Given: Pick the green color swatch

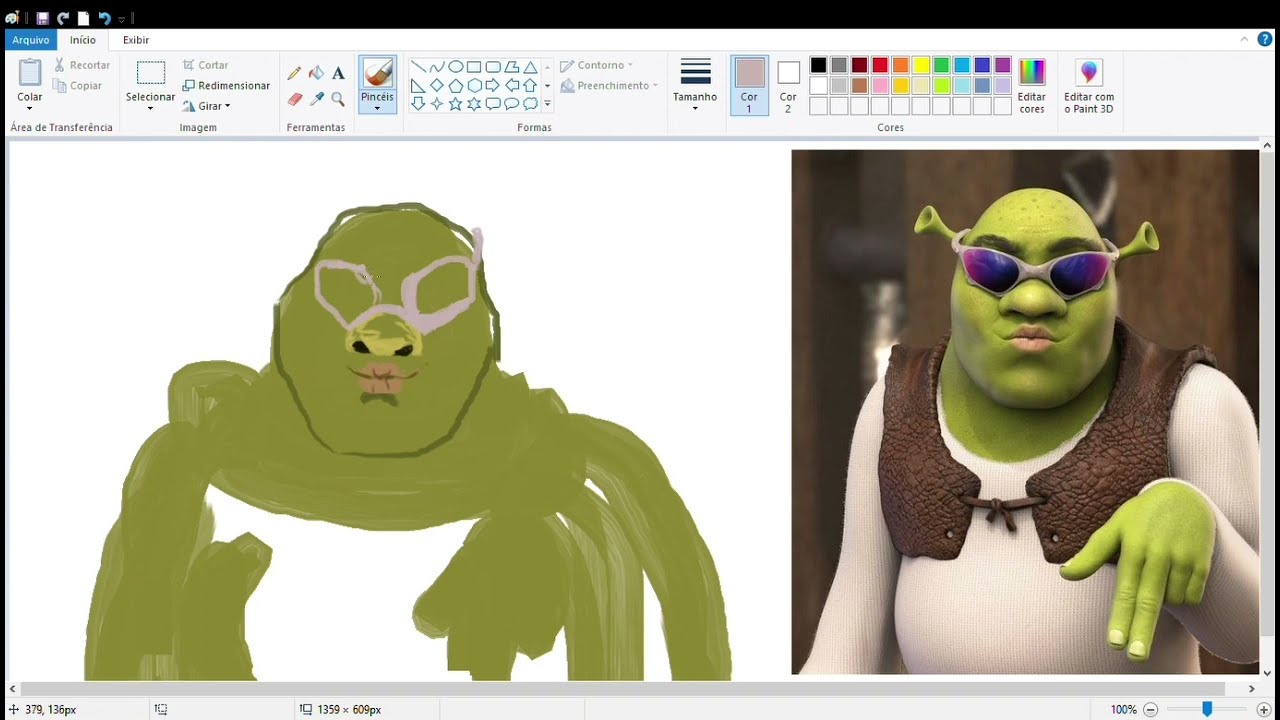Looking at the screenshot, I should coord(941,65).
